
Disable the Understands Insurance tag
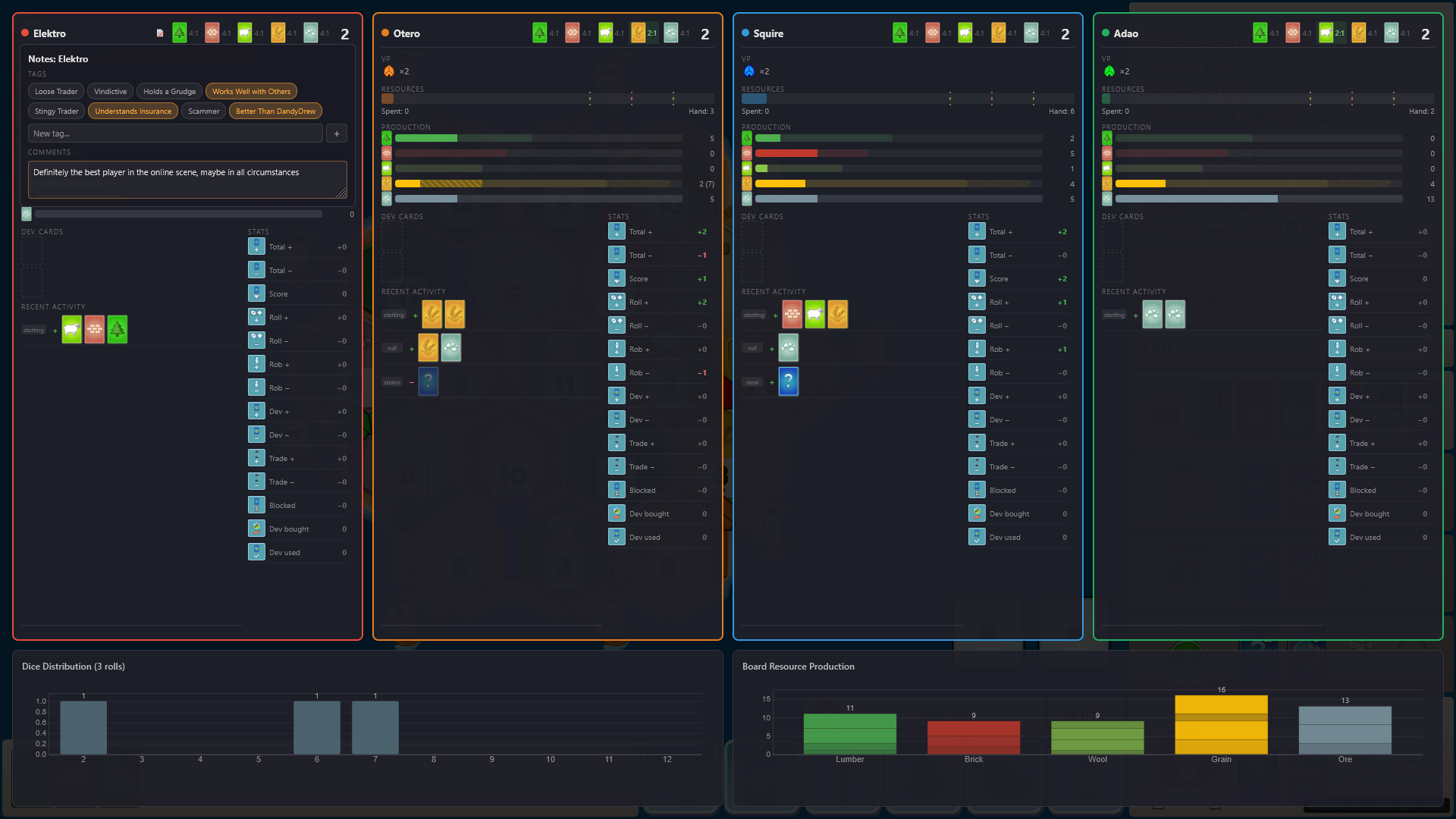[x=133, y=111]
